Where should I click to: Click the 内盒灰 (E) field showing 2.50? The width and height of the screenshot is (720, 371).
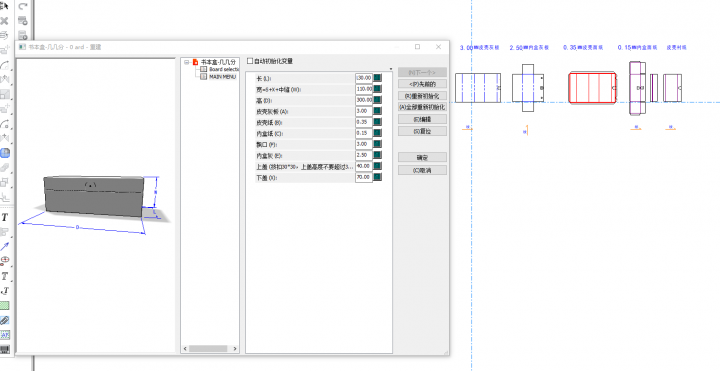[x=364, y=155]
